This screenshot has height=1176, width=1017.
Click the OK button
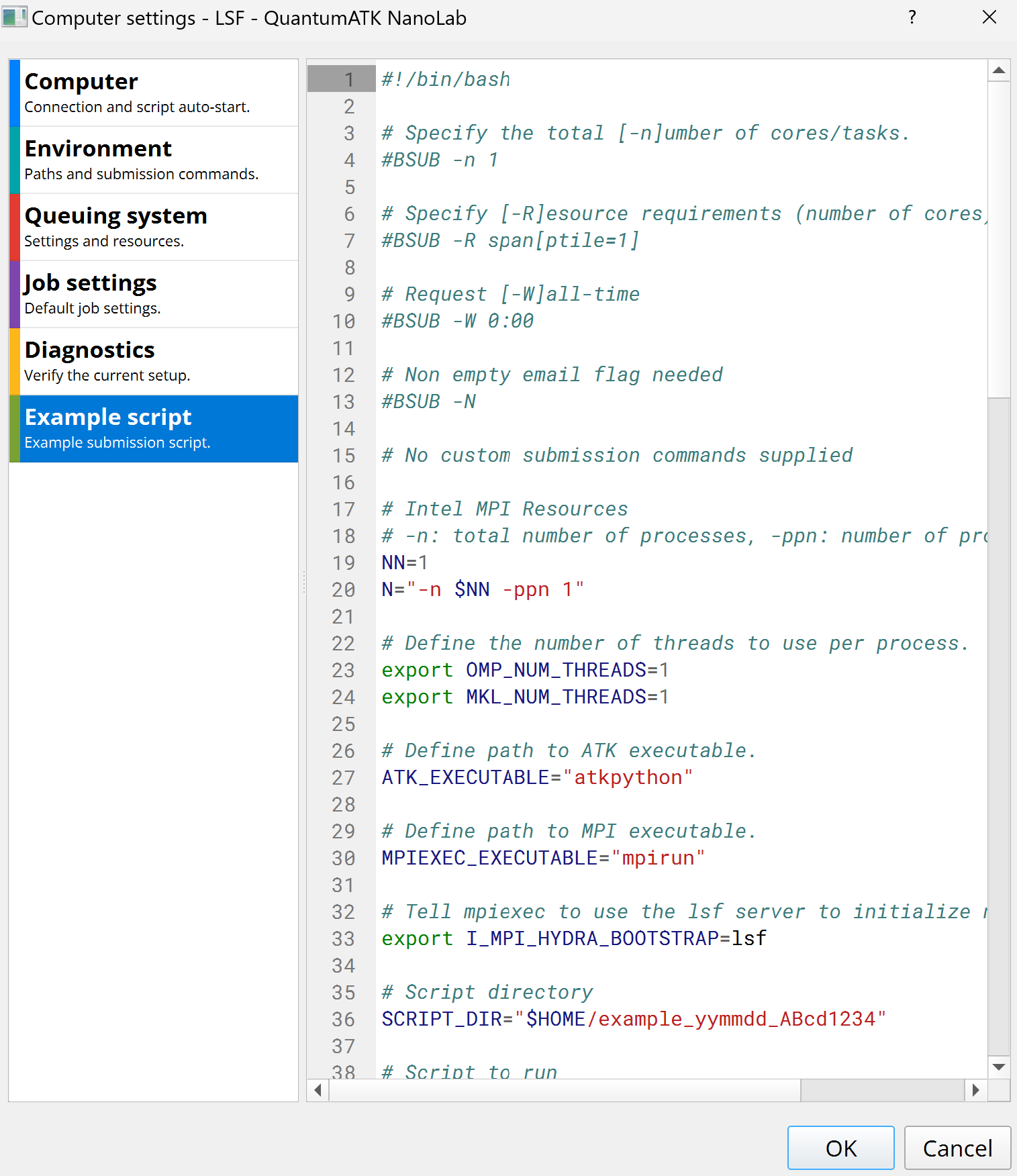840,1148
